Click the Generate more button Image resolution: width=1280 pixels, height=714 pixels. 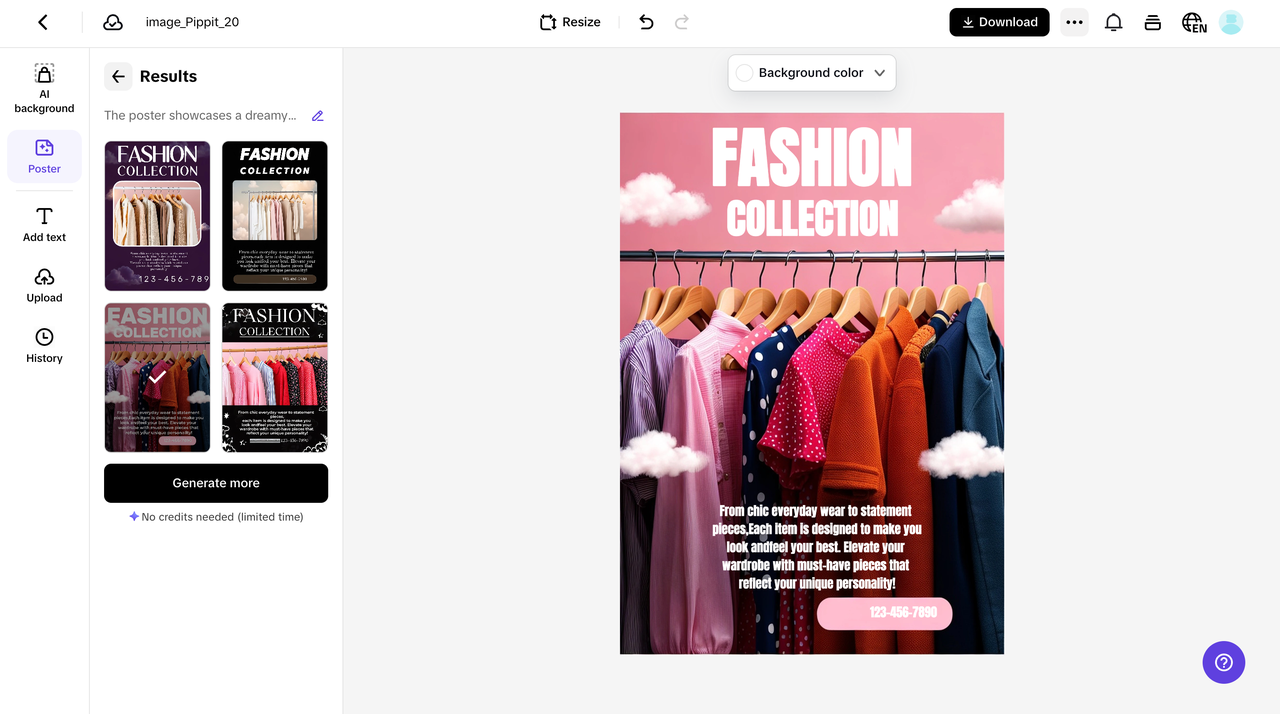tap(216, 483)
